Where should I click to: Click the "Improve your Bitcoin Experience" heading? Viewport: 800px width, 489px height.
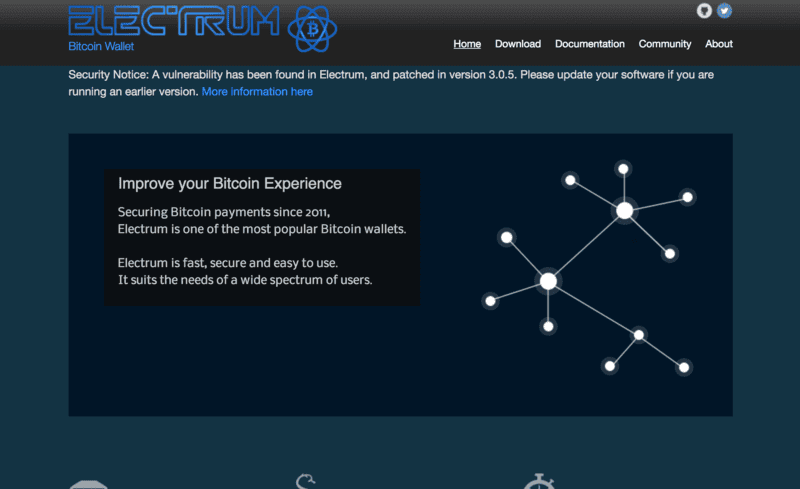click(230, 183)
